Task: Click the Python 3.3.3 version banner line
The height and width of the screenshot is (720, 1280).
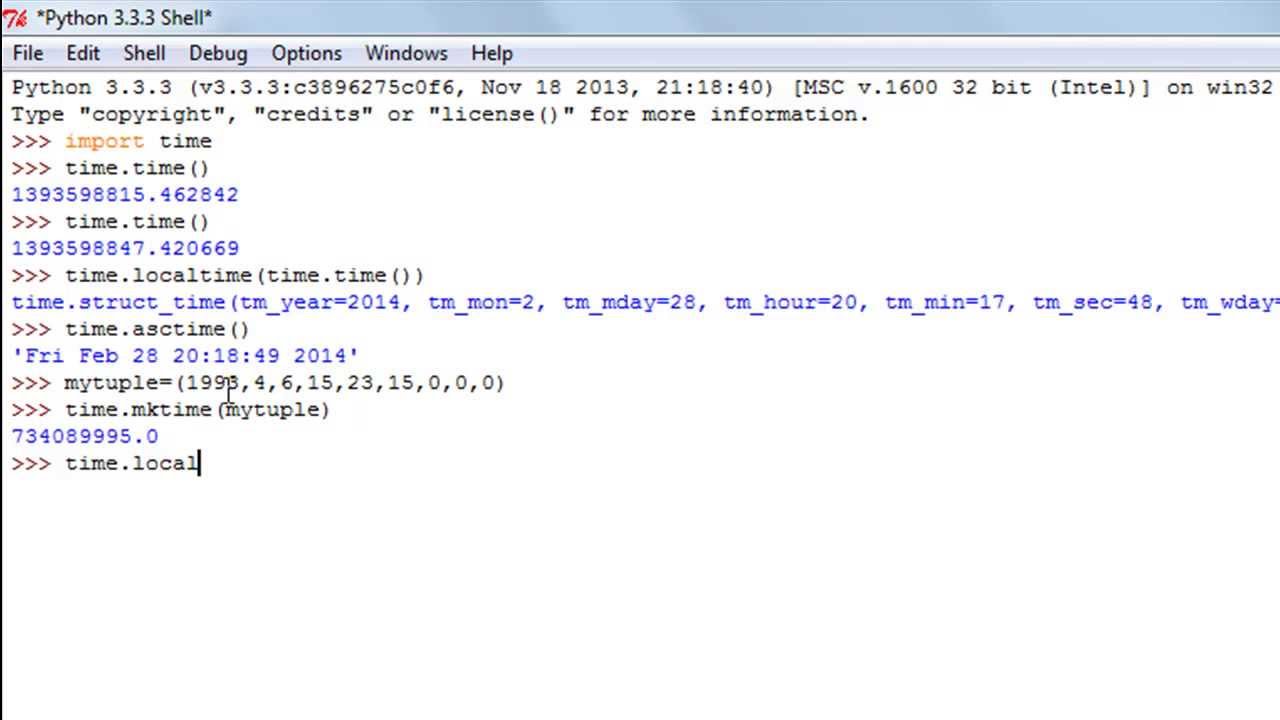Action: 641,87
